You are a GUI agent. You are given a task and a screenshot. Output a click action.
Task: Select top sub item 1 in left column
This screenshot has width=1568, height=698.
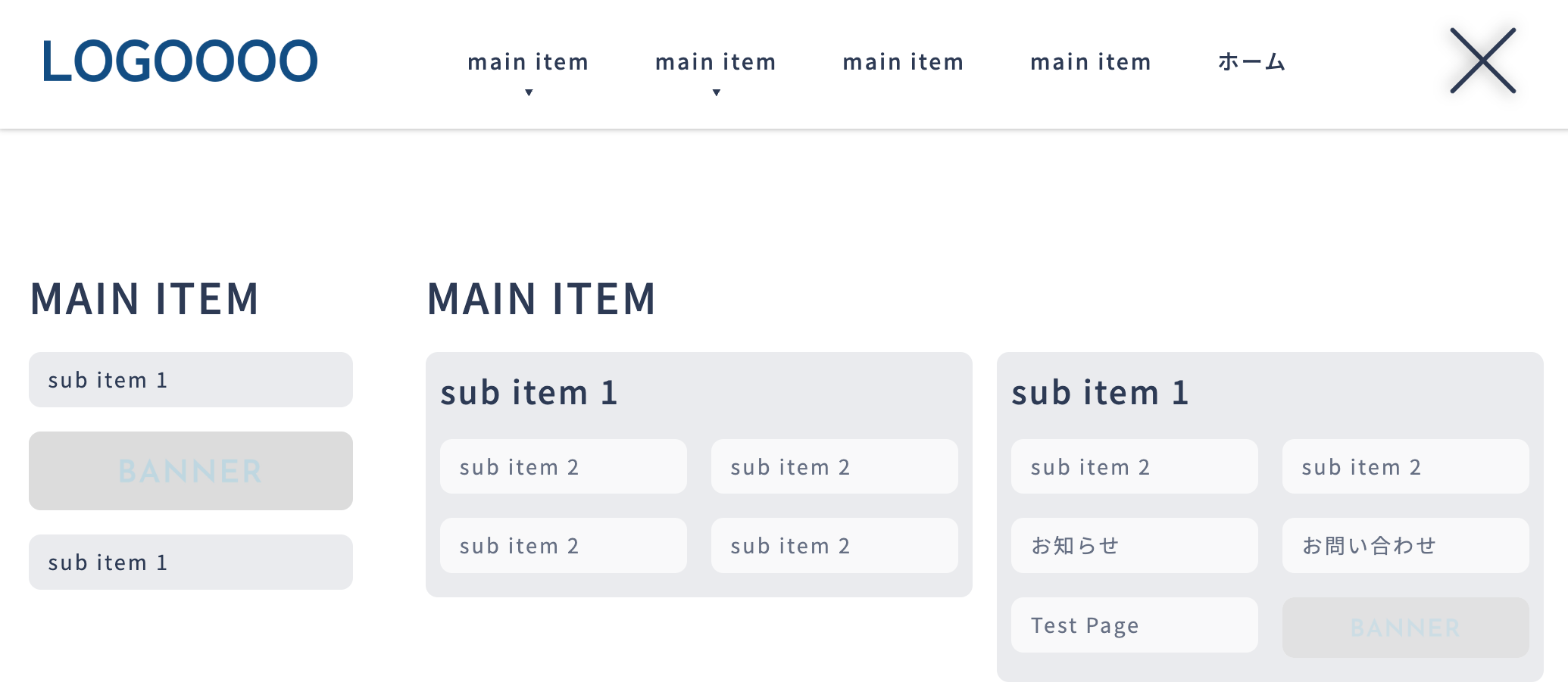(191, 380)
